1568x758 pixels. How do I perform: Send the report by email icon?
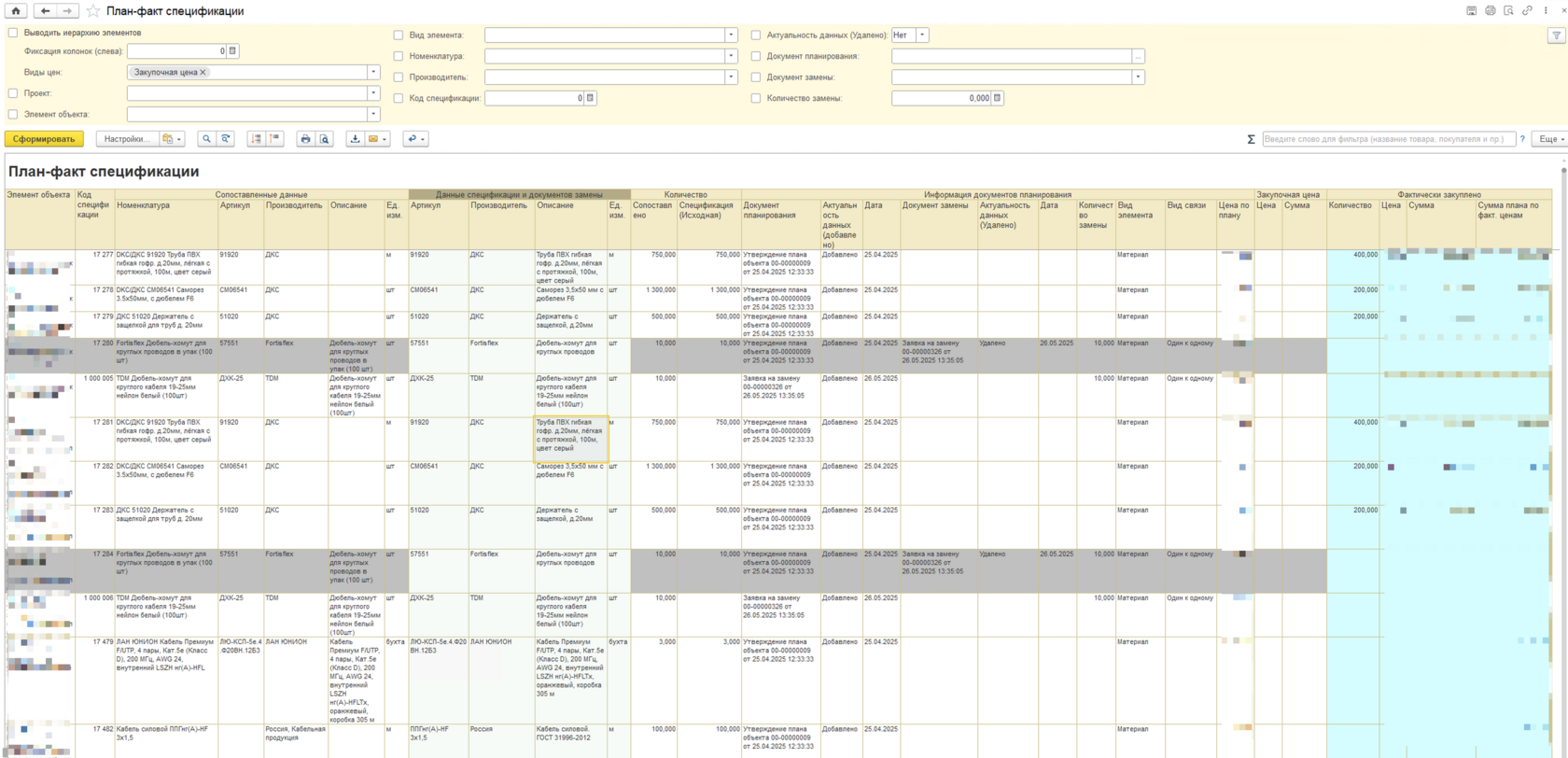tap(373, 139)
